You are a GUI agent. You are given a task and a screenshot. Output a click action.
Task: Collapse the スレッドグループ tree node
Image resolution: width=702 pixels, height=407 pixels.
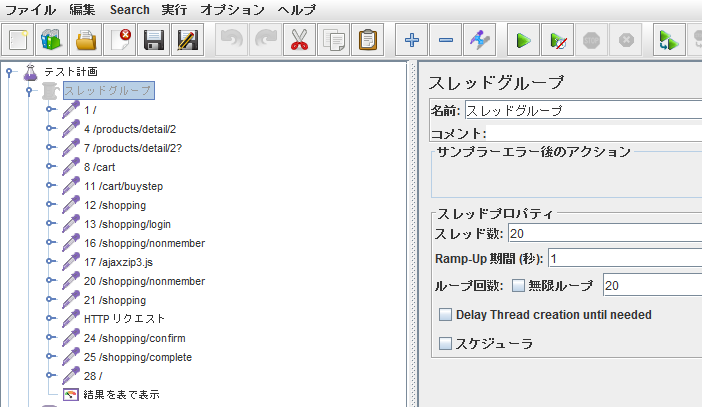pyautogui.click(x=30, y=91)
